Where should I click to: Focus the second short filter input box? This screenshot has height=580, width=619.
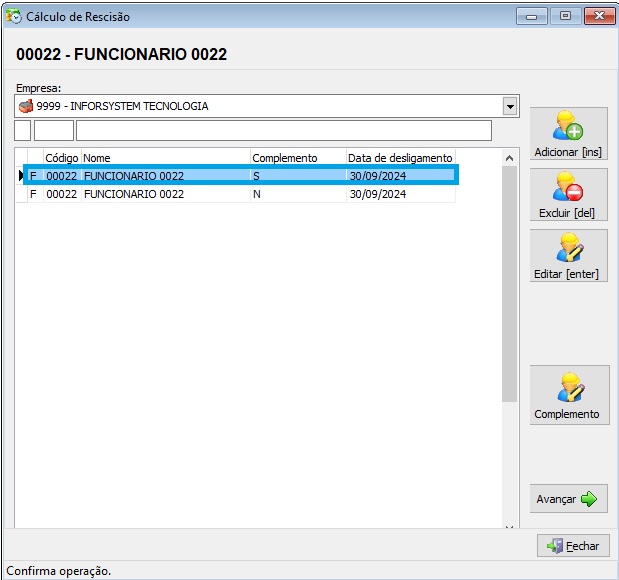coord(54,131)
